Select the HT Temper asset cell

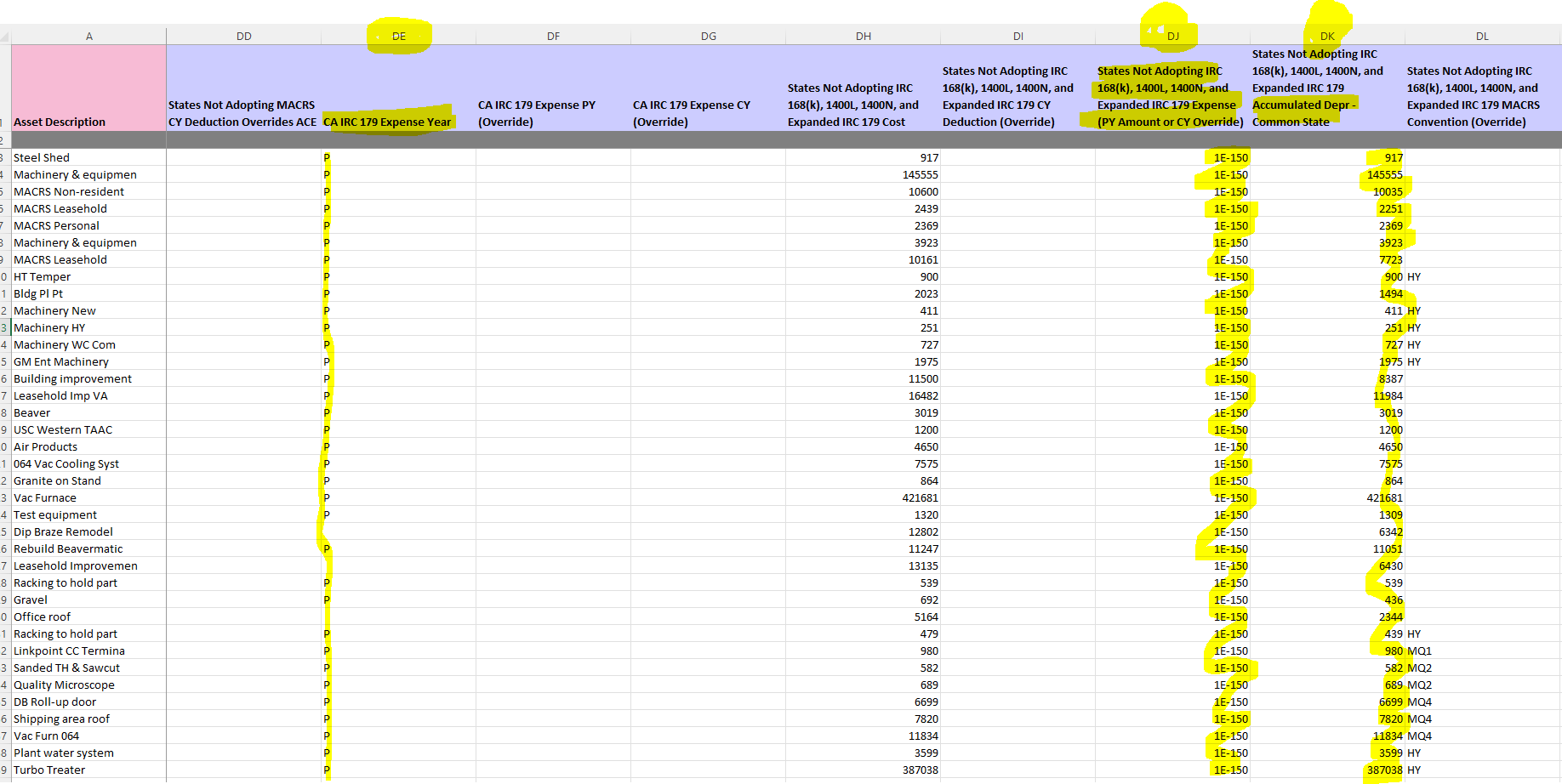pos(88,276)
